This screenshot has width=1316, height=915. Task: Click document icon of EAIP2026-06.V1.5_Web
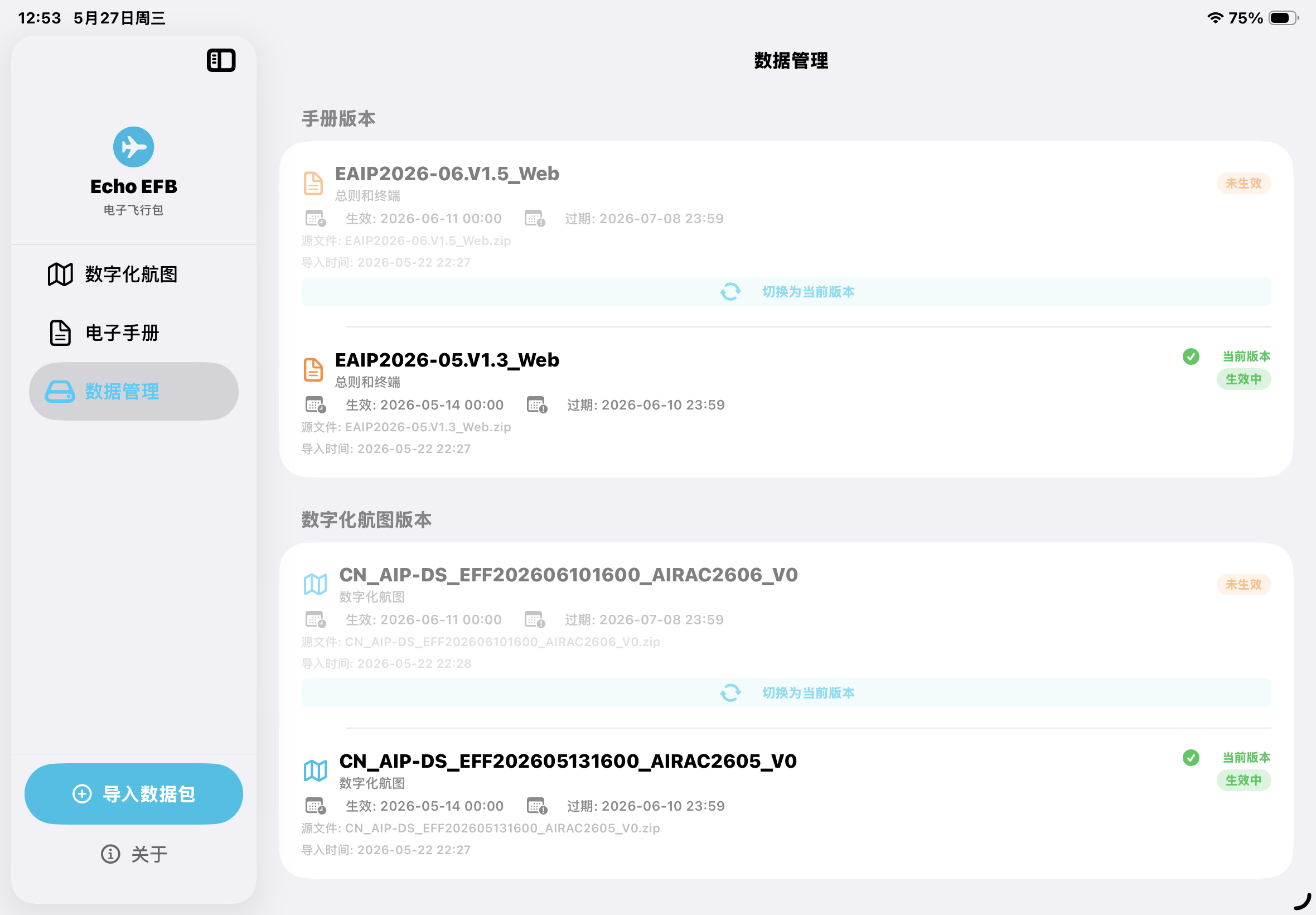point(313,184)
